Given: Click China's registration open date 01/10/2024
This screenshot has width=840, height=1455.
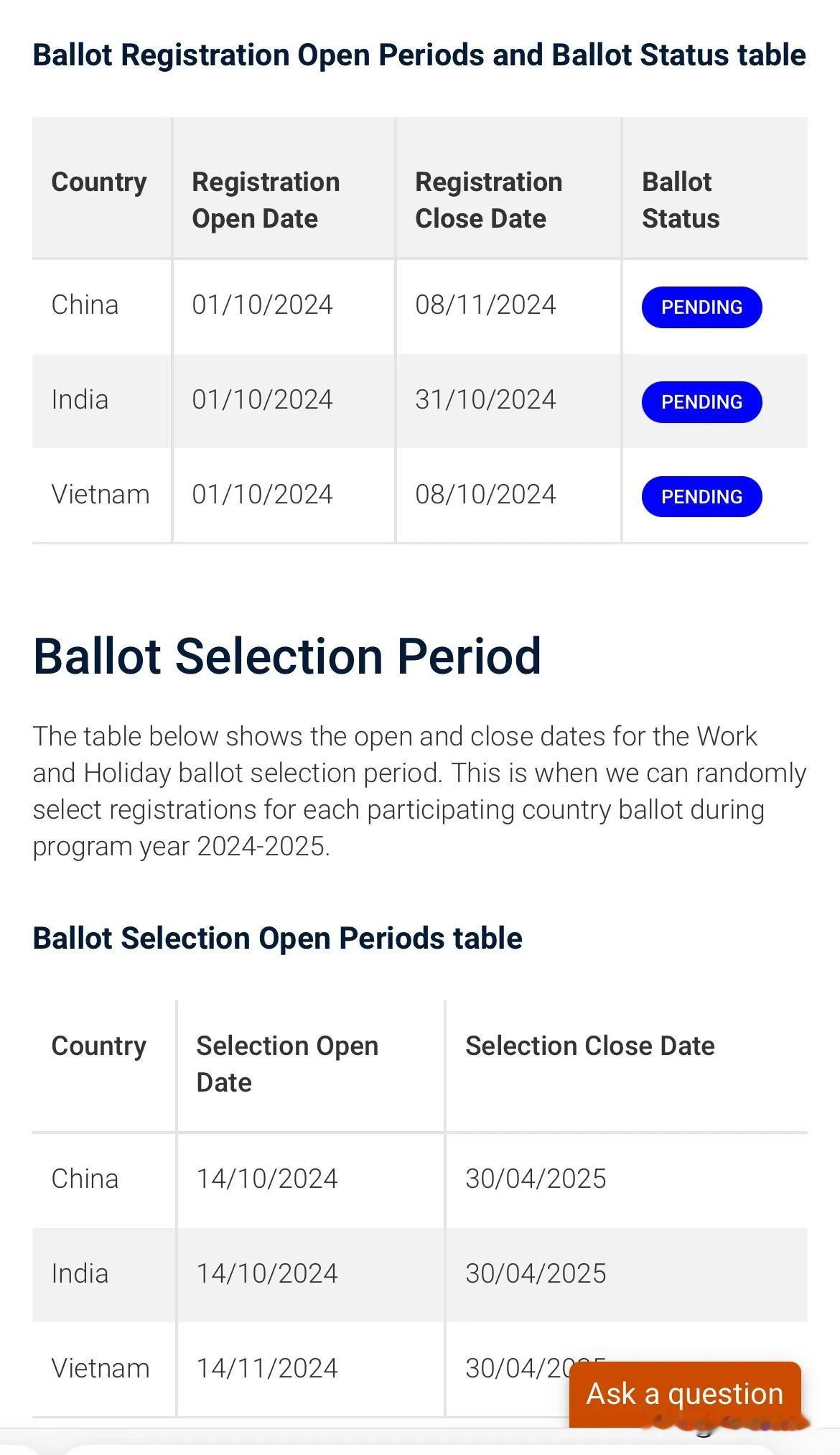Looking at the screenshot, I should tap(262, 305).
